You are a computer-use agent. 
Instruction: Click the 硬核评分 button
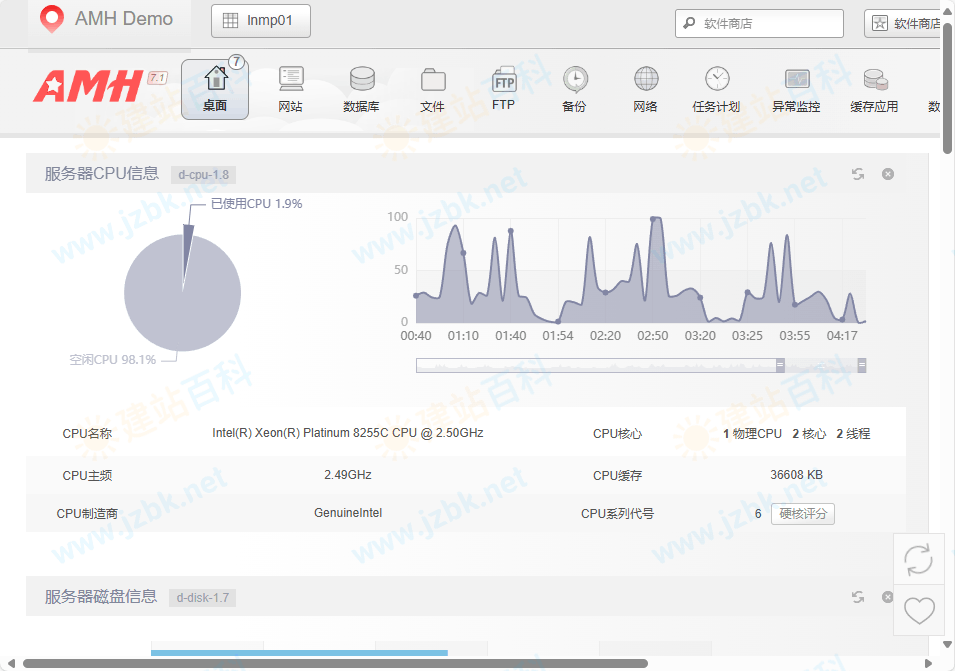pyautogui.click(x=802, y=514)
